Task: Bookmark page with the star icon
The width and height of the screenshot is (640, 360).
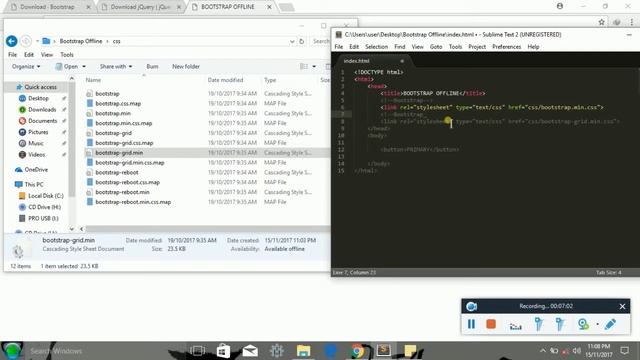Action: tap(601, 22)
